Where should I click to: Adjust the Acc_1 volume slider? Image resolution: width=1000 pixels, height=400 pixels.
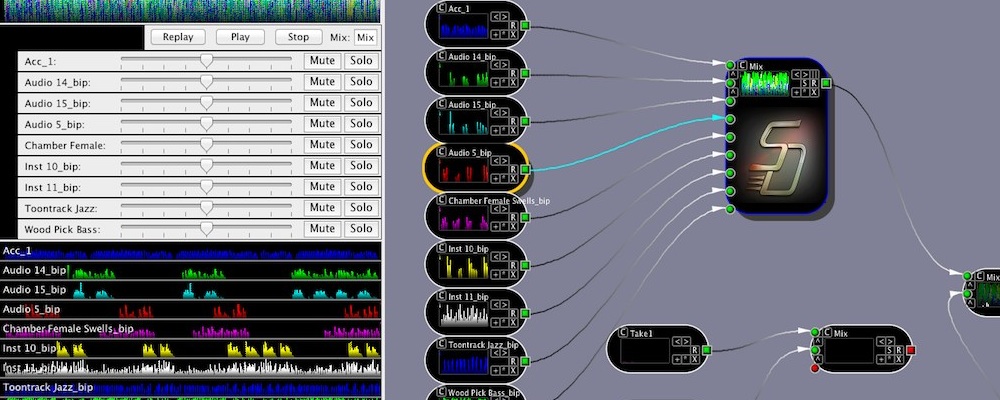(x=206, y=61)
